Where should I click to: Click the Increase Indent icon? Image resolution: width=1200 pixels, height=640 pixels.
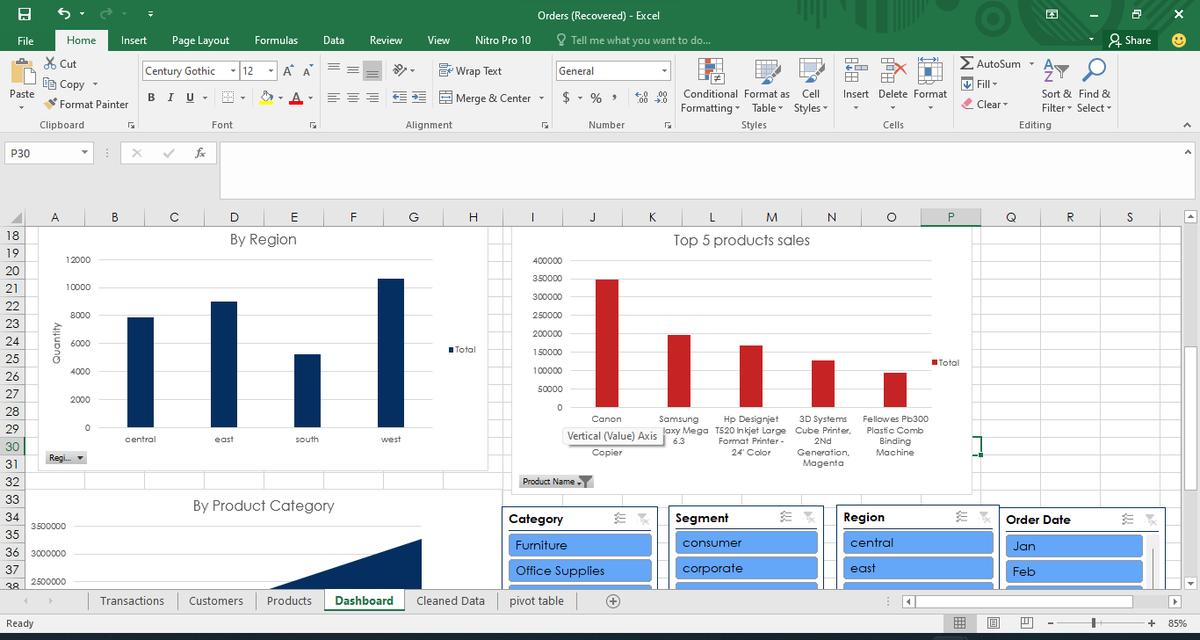[418, 98]
